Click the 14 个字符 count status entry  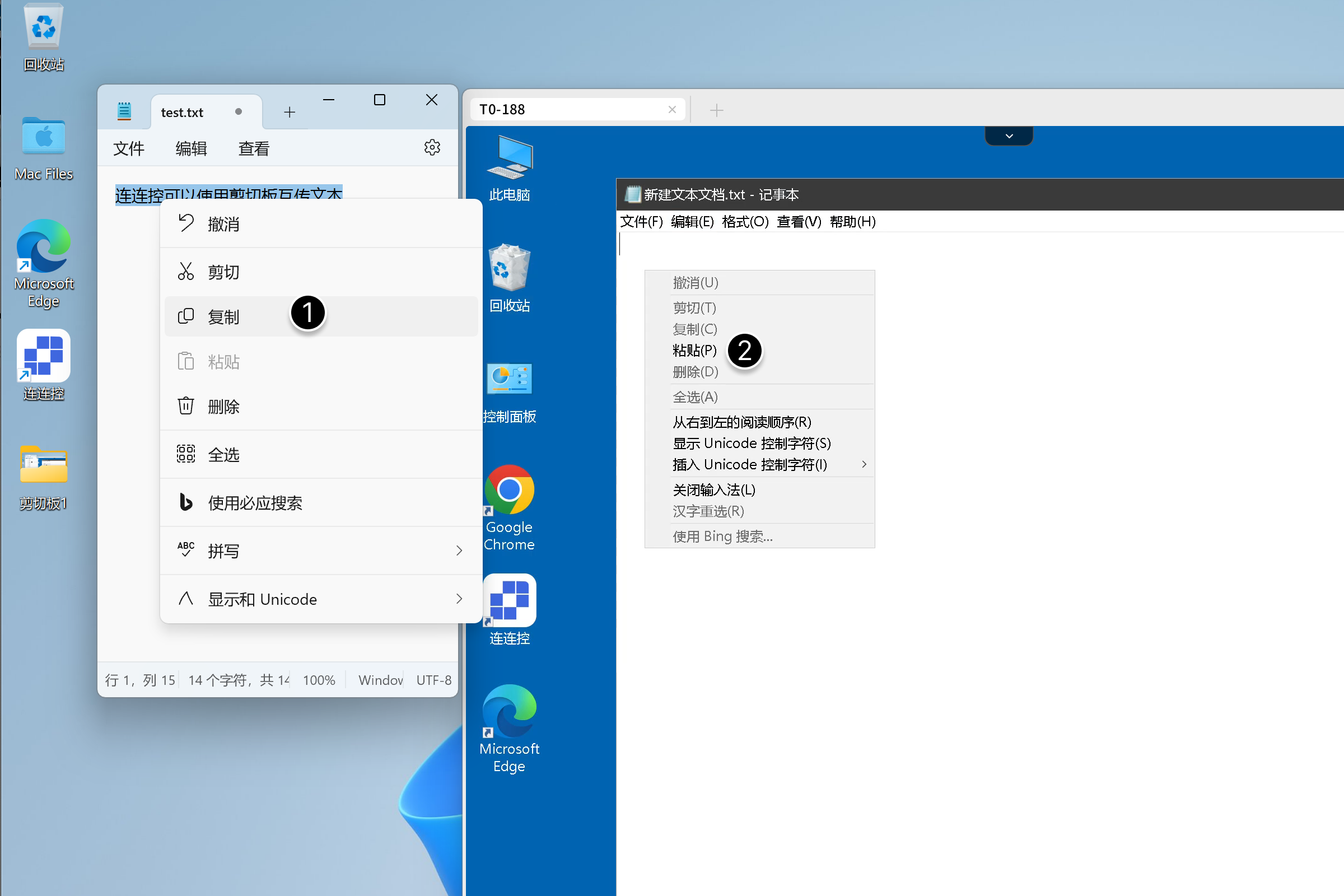[239, 680]
